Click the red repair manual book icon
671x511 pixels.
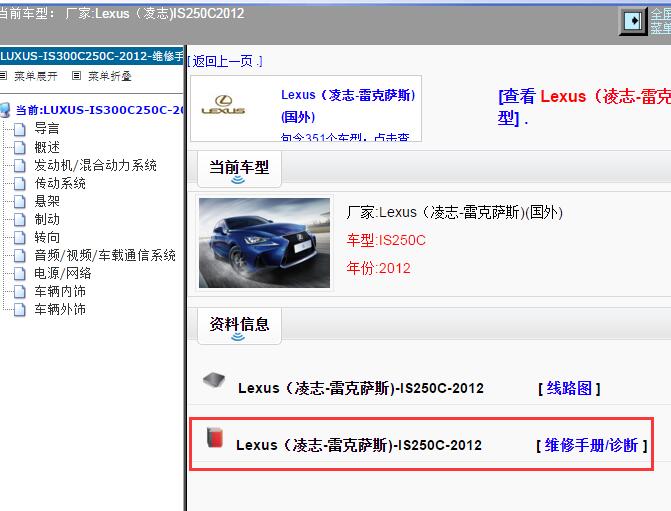[x=215, y=437]
